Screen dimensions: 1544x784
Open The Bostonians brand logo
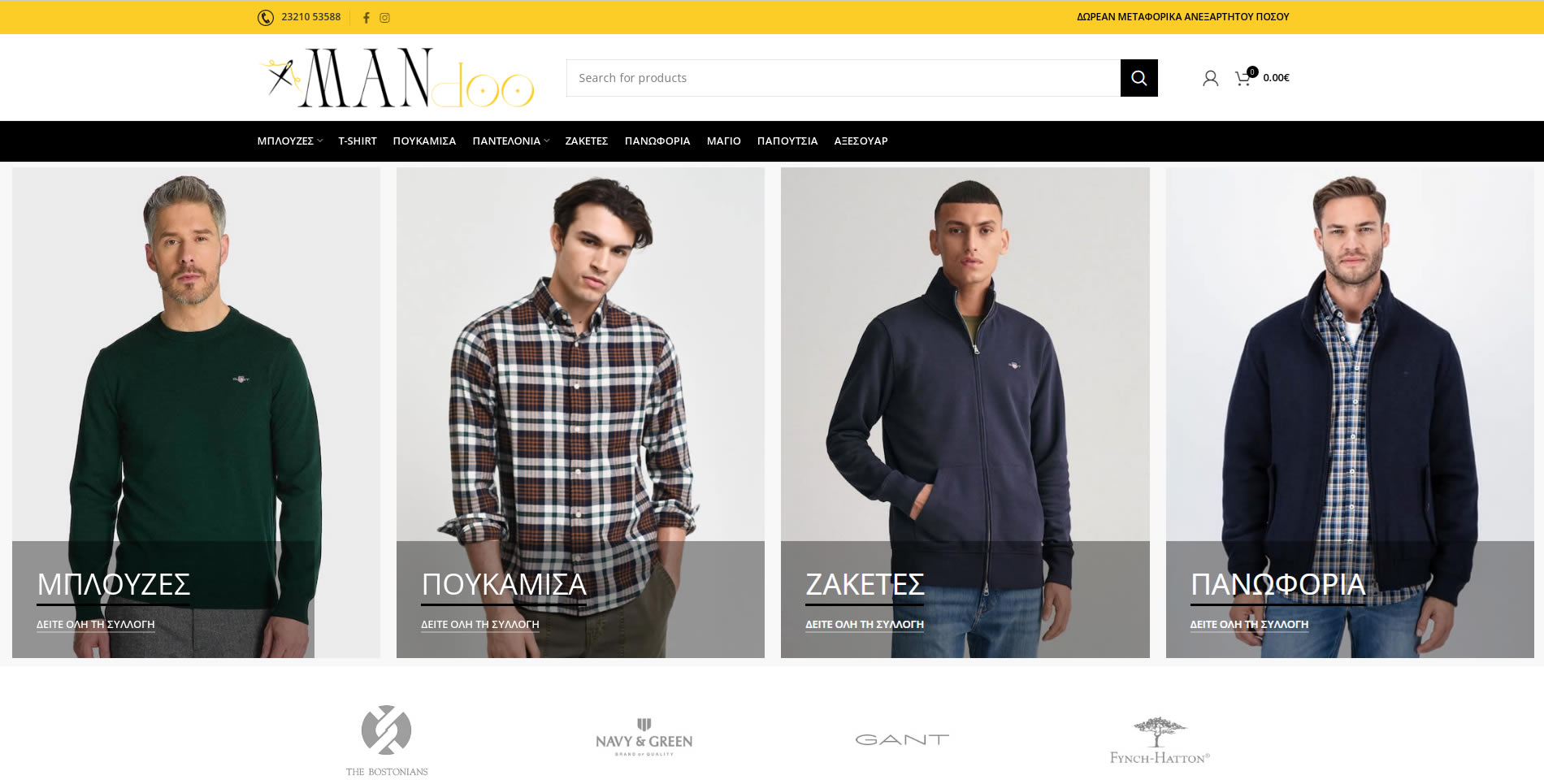[x=387, y=740]
